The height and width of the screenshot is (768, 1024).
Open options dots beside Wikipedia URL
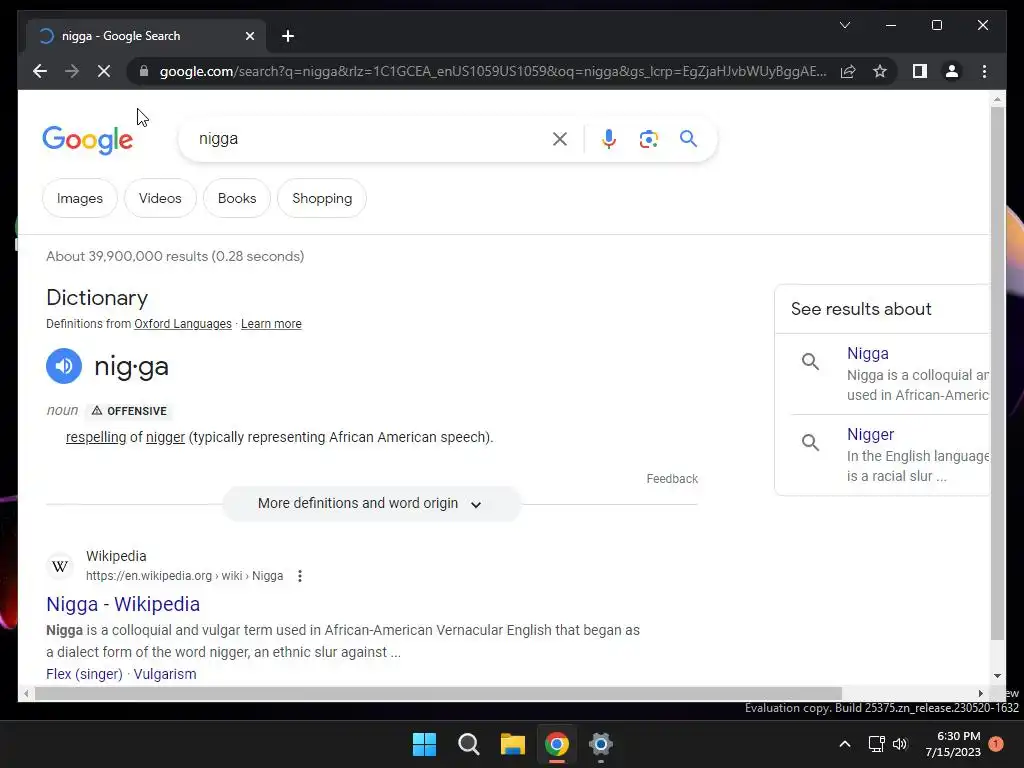tap(300, 576)
